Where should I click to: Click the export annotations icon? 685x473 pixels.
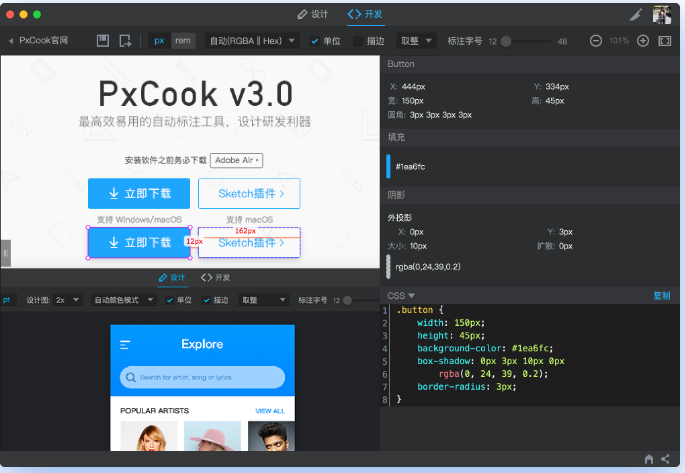pyautogui.click(x=125, y=41)
